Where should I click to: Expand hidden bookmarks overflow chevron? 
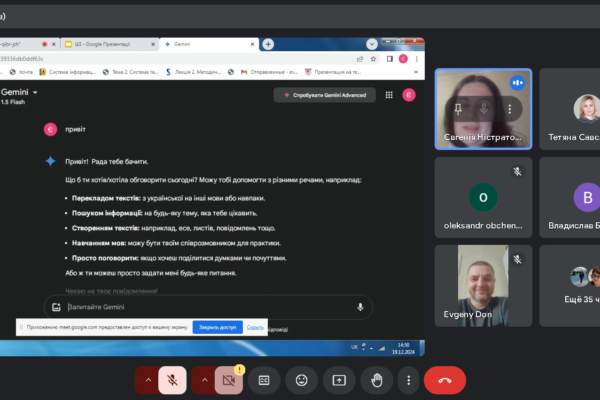click(x=416, y=72)
